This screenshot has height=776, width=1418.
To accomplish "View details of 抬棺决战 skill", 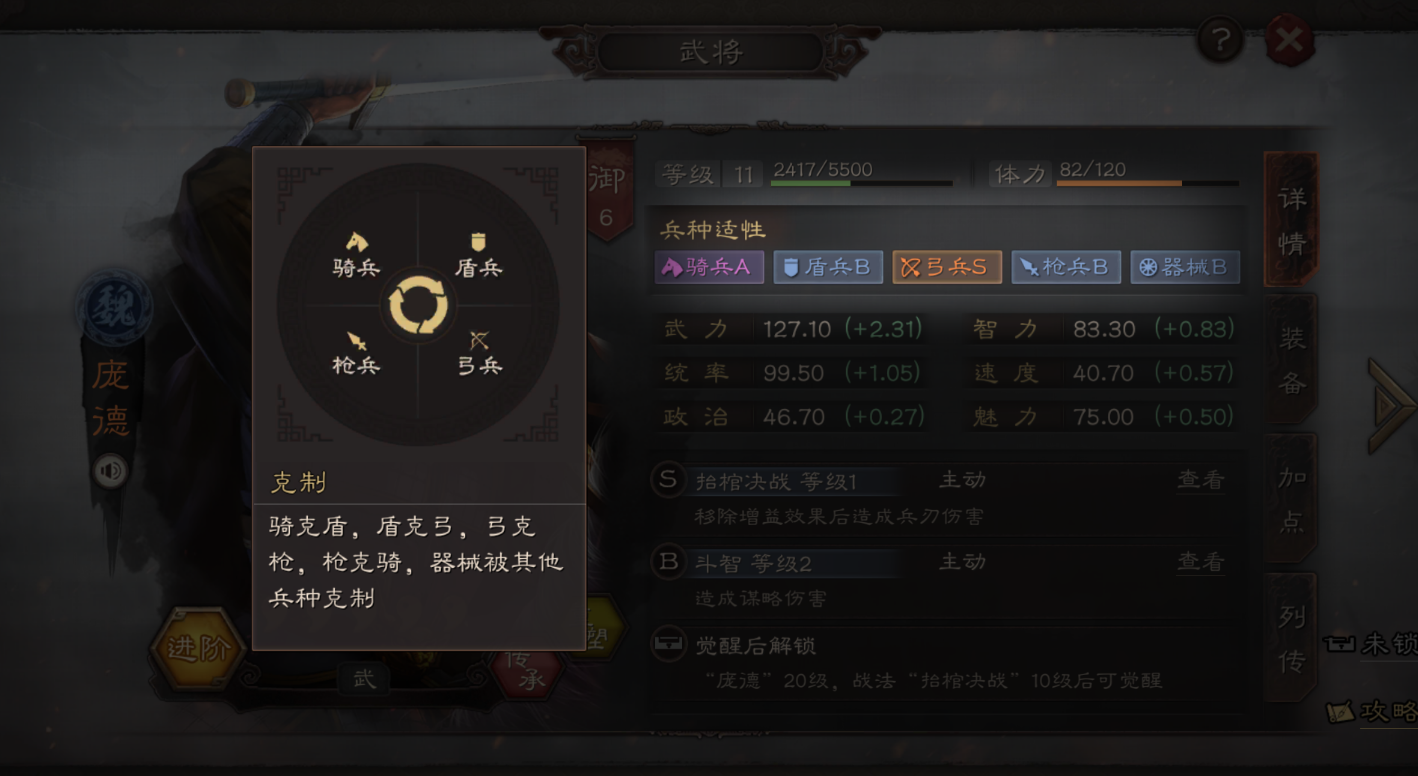I will point(1200,480).
